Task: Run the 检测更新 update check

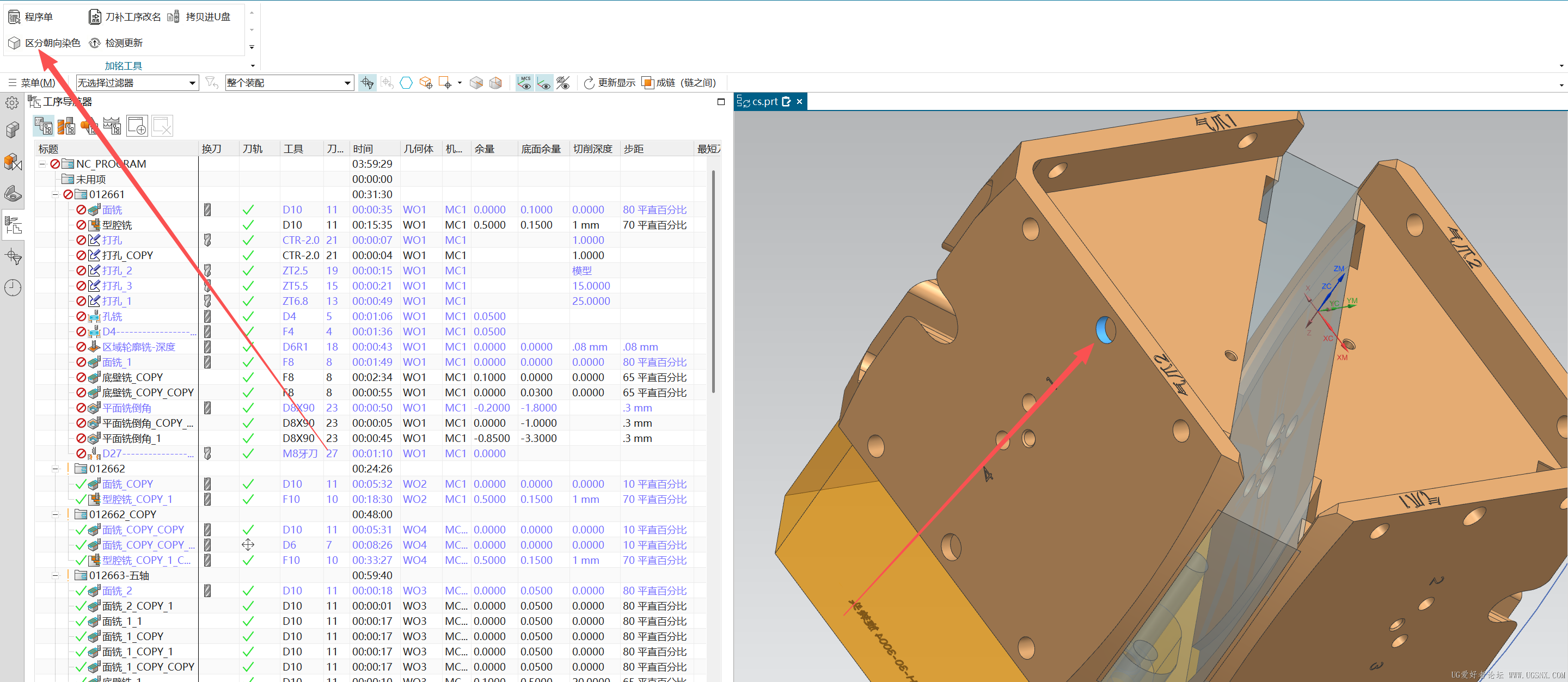Action: click(x=115, y=42)
